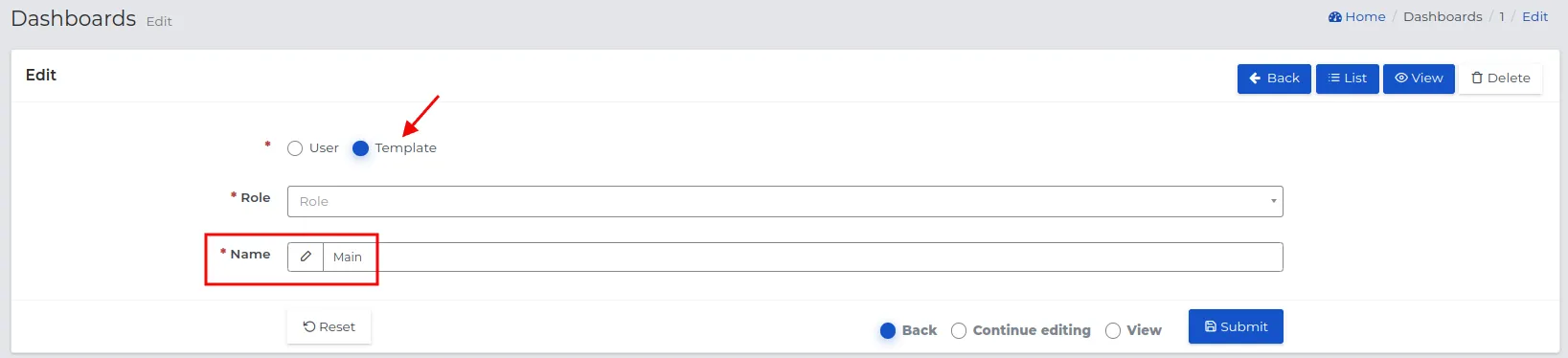Click the left arrow icon on Back button
Screen dimensions: 1568x358
tap(1255, 78)
